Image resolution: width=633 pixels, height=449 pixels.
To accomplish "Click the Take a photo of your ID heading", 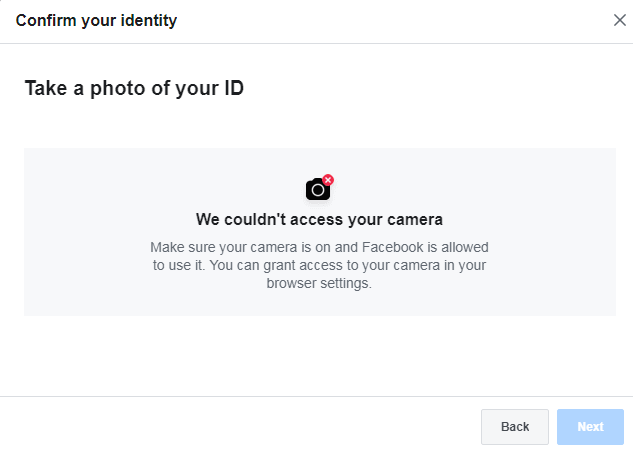I will tap(134, 88).
